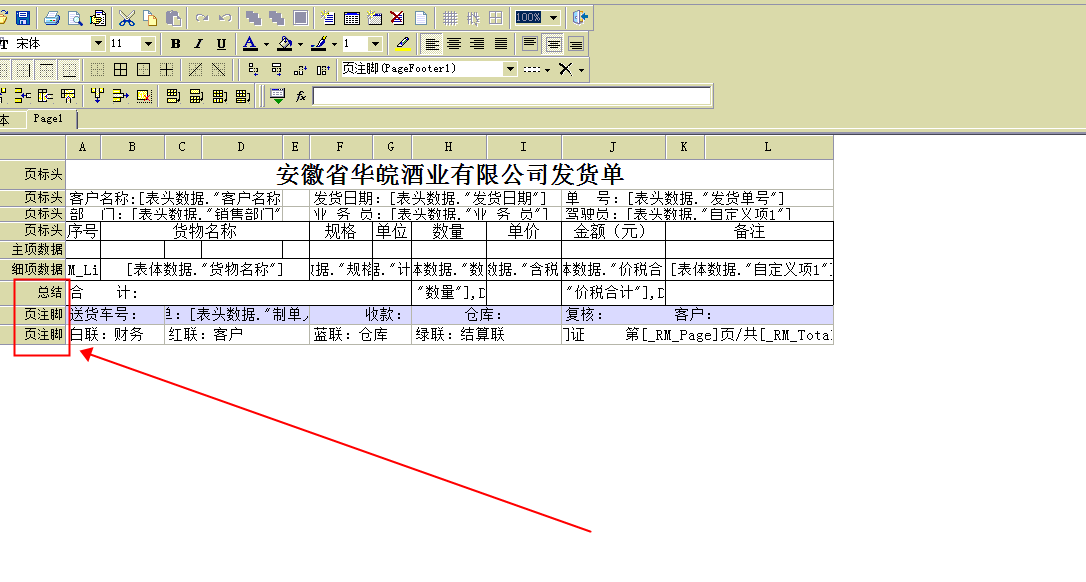Click the Copy icon
The height and width of the screenshot is (582, 1086).
pos(150,17)
